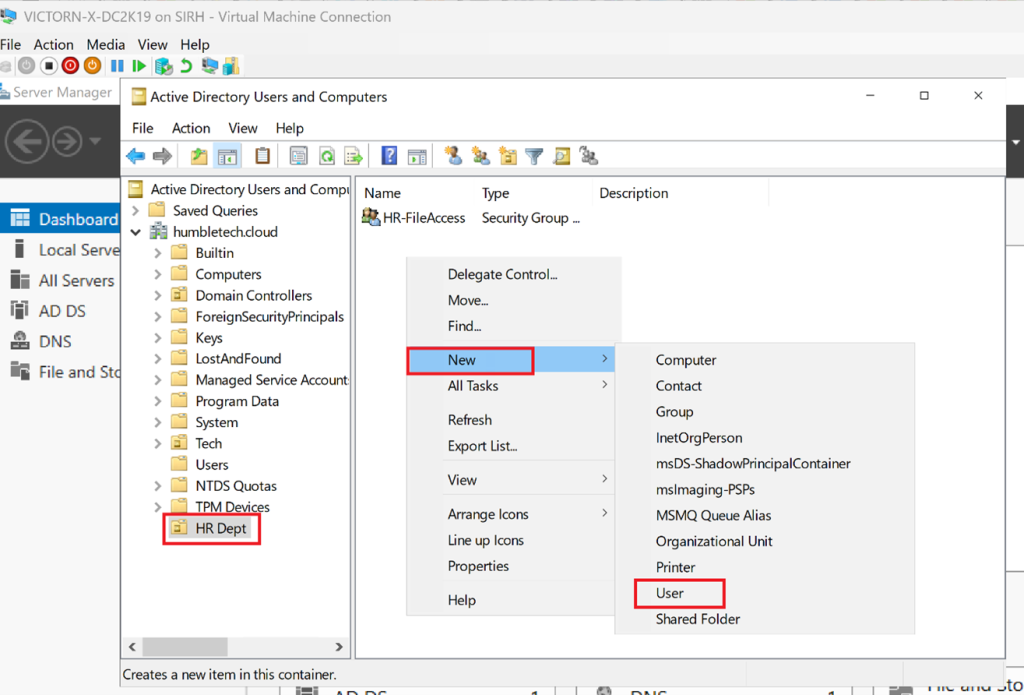Select the HR Dept organizational unit
The height and width of the screenshot is (695, 1024).
point(220,528)
